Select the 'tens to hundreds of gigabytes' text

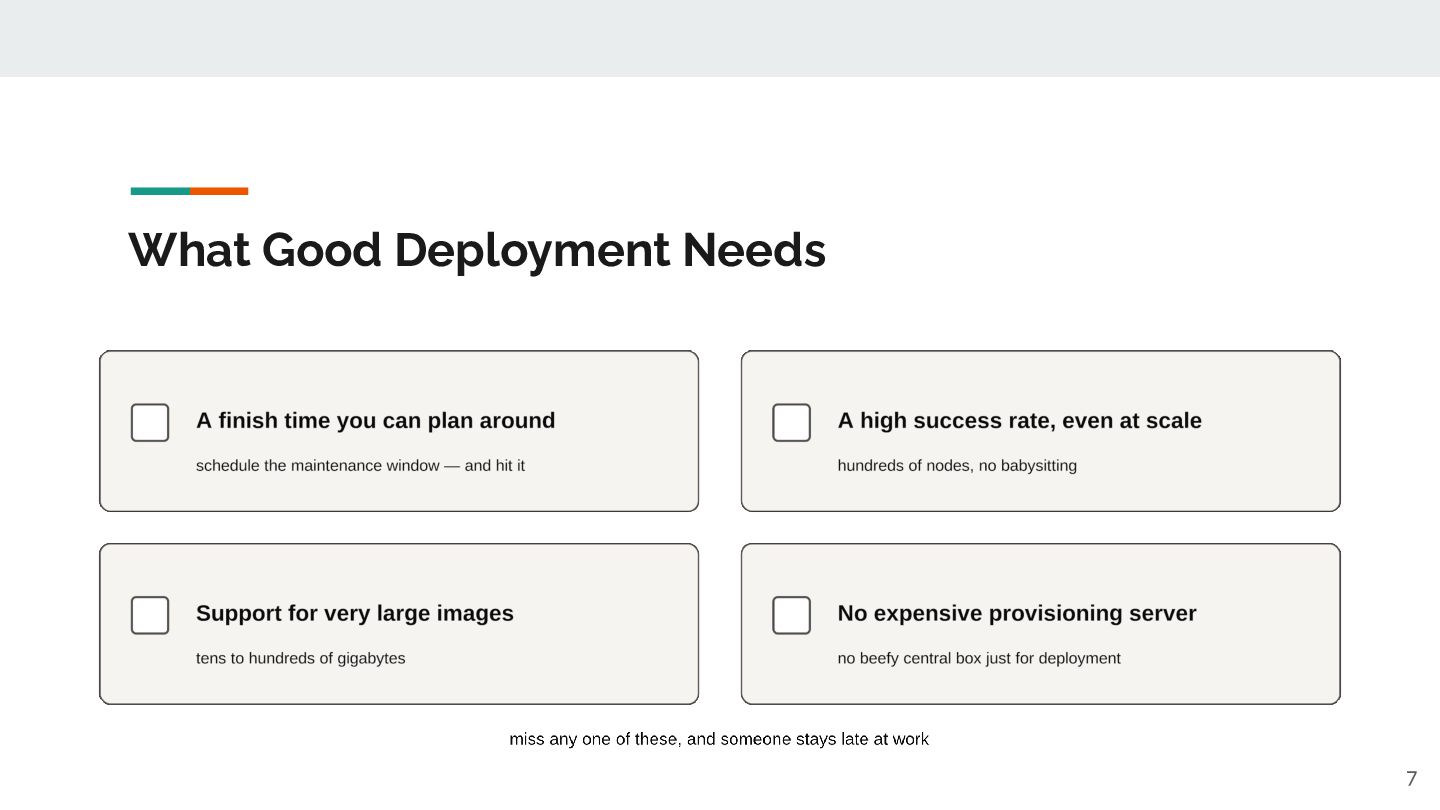[300, 658]
